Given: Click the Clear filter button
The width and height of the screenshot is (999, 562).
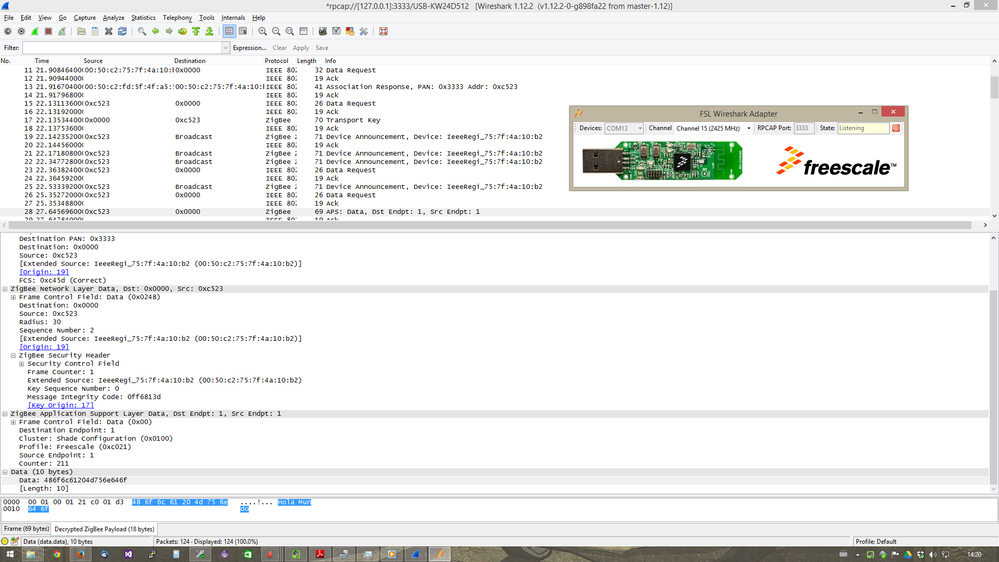Looking at the screenshot, I should (x=280, y=48).
